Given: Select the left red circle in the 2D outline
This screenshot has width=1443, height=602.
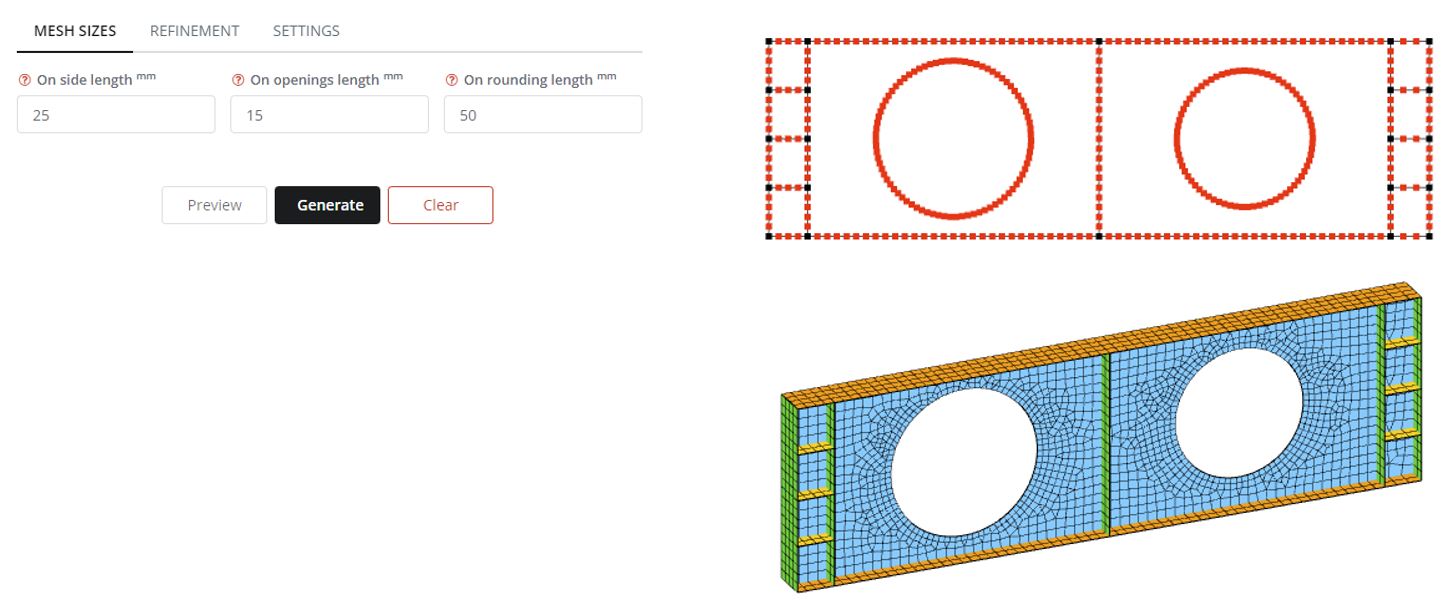Looking at the screenshot, I should coord(953,138).
